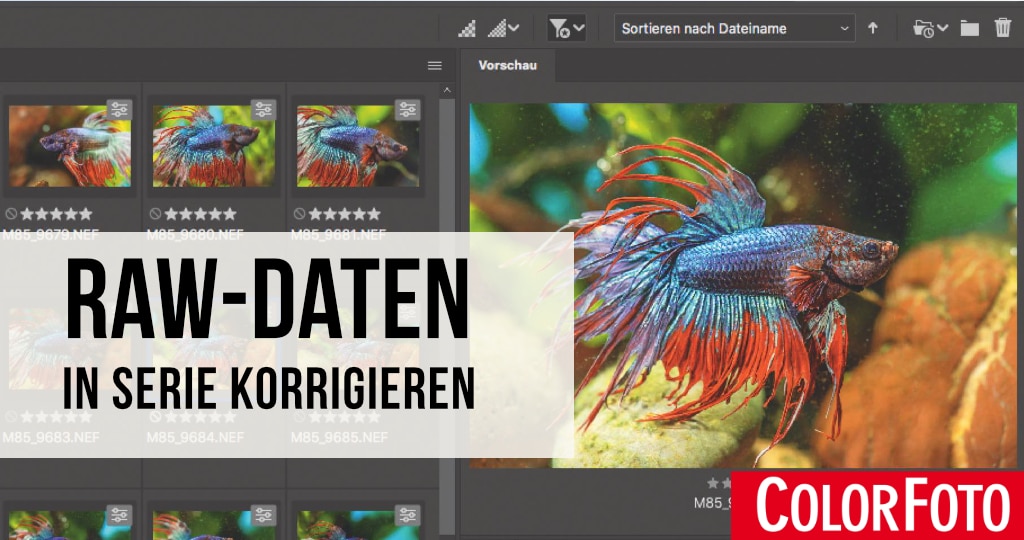
Task: Delete the item with the trash icon
Action: [x=1002, y=28]
